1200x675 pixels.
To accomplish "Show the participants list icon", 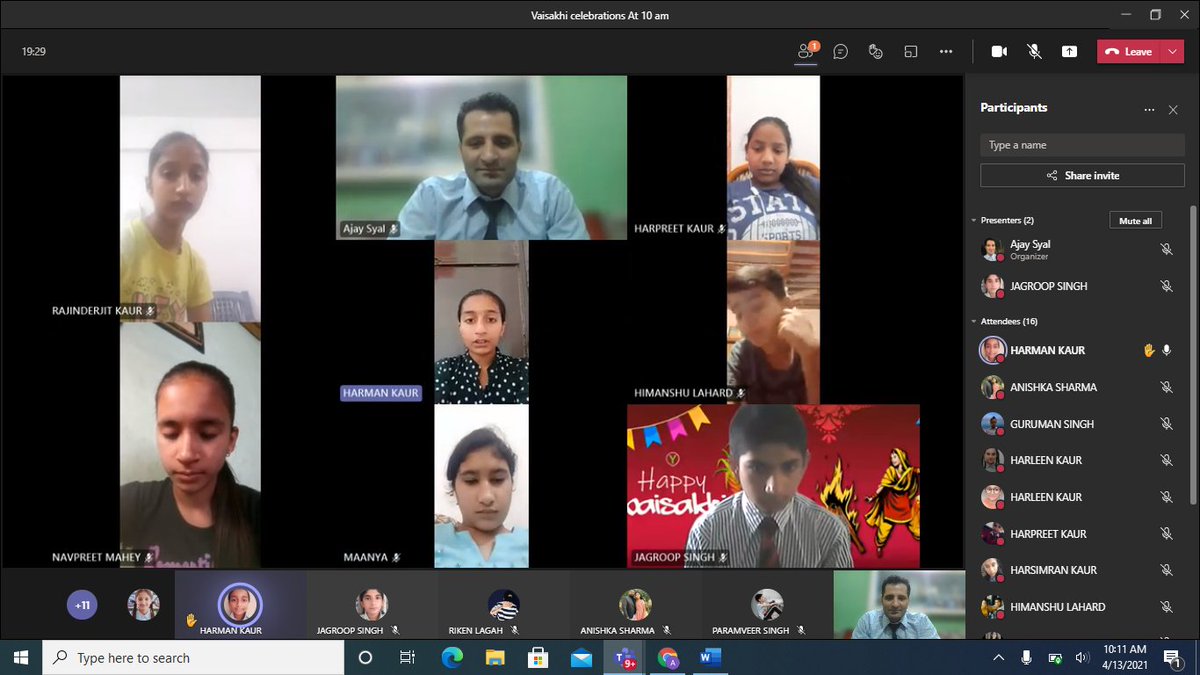I will tap(806, 51).
